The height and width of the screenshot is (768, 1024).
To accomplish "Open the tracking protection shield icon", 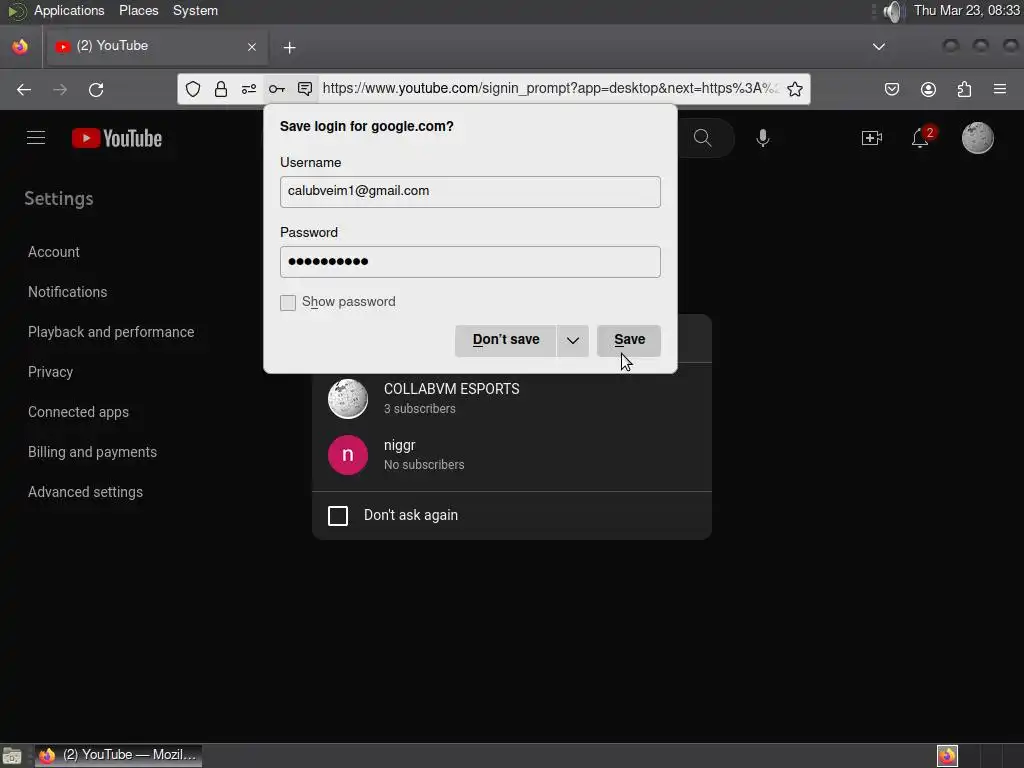I will (193, 89).
